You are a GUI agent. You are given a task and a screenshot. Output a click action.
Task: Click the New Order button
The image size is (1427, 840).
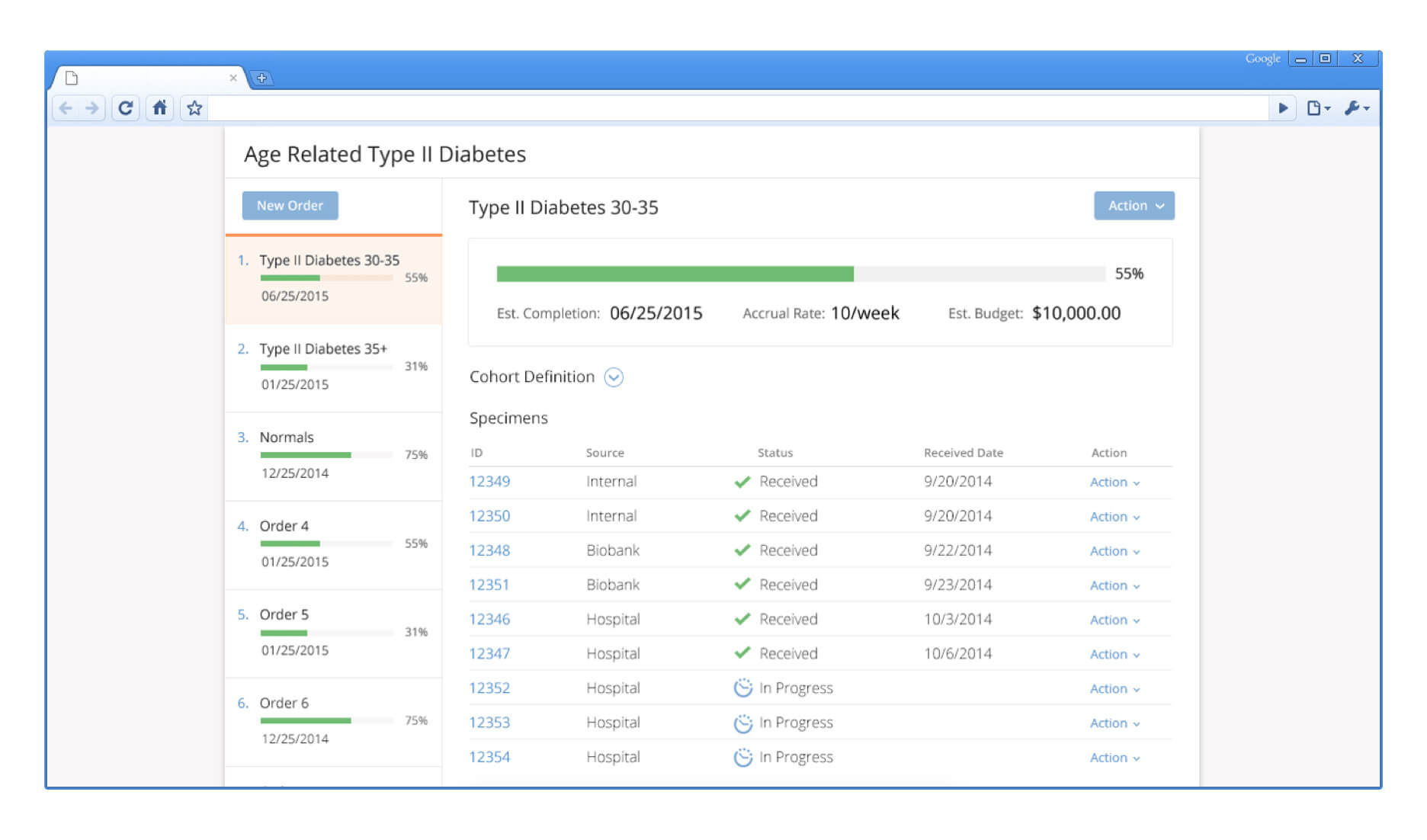tap(290, 206)
